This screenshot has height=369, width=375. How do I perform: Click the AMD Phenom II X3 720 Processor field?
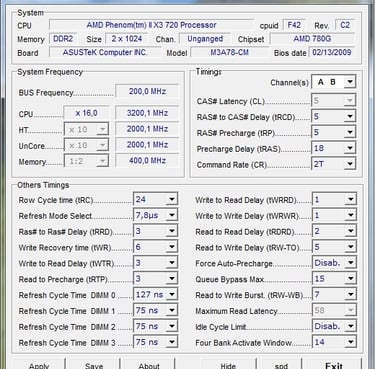click(x=151, y=25)
